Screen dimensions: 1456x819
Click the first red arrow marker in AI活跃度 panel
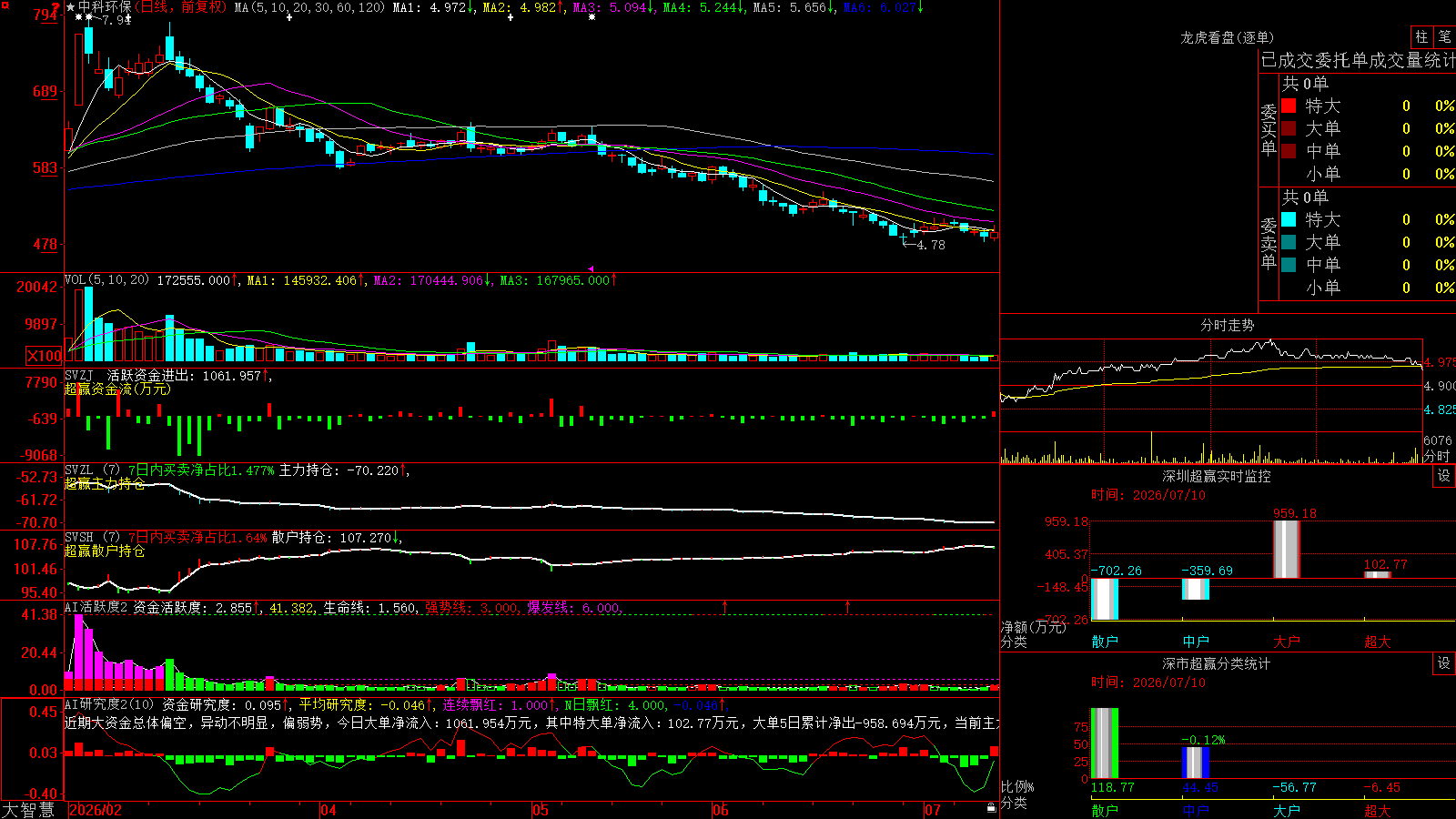pyautogui.click(x=725, y=606)
